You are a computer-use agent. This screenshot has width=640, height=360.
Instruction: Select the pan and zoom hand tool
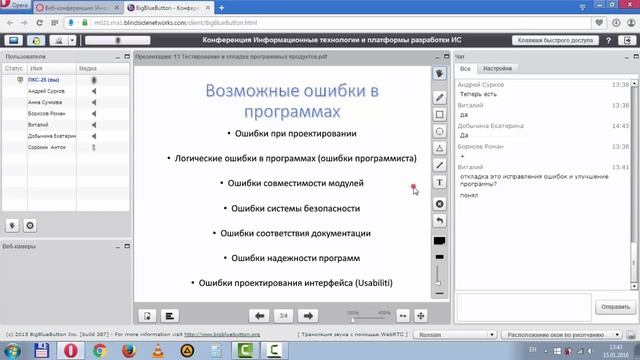point(439,73)
